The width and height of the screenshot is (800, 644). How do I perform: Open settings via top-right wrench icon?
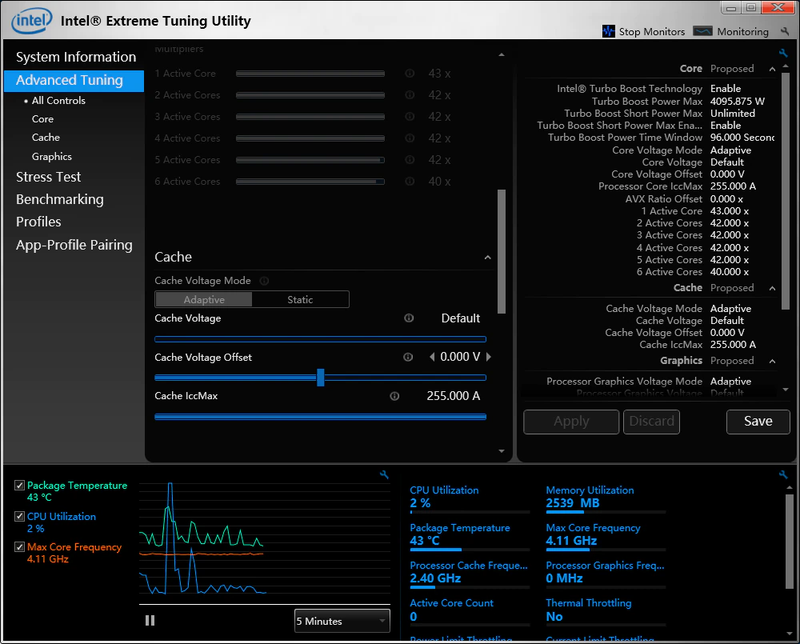point(785,31)
